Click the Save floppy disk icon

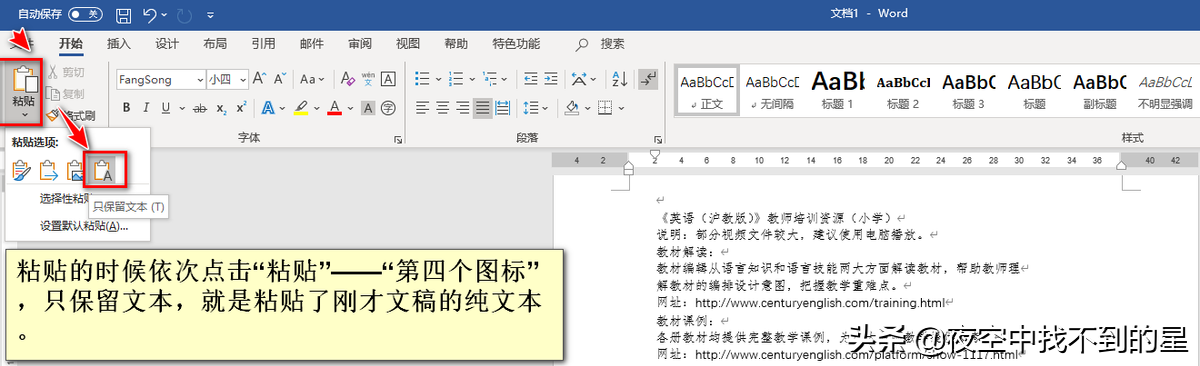[124, 15]
